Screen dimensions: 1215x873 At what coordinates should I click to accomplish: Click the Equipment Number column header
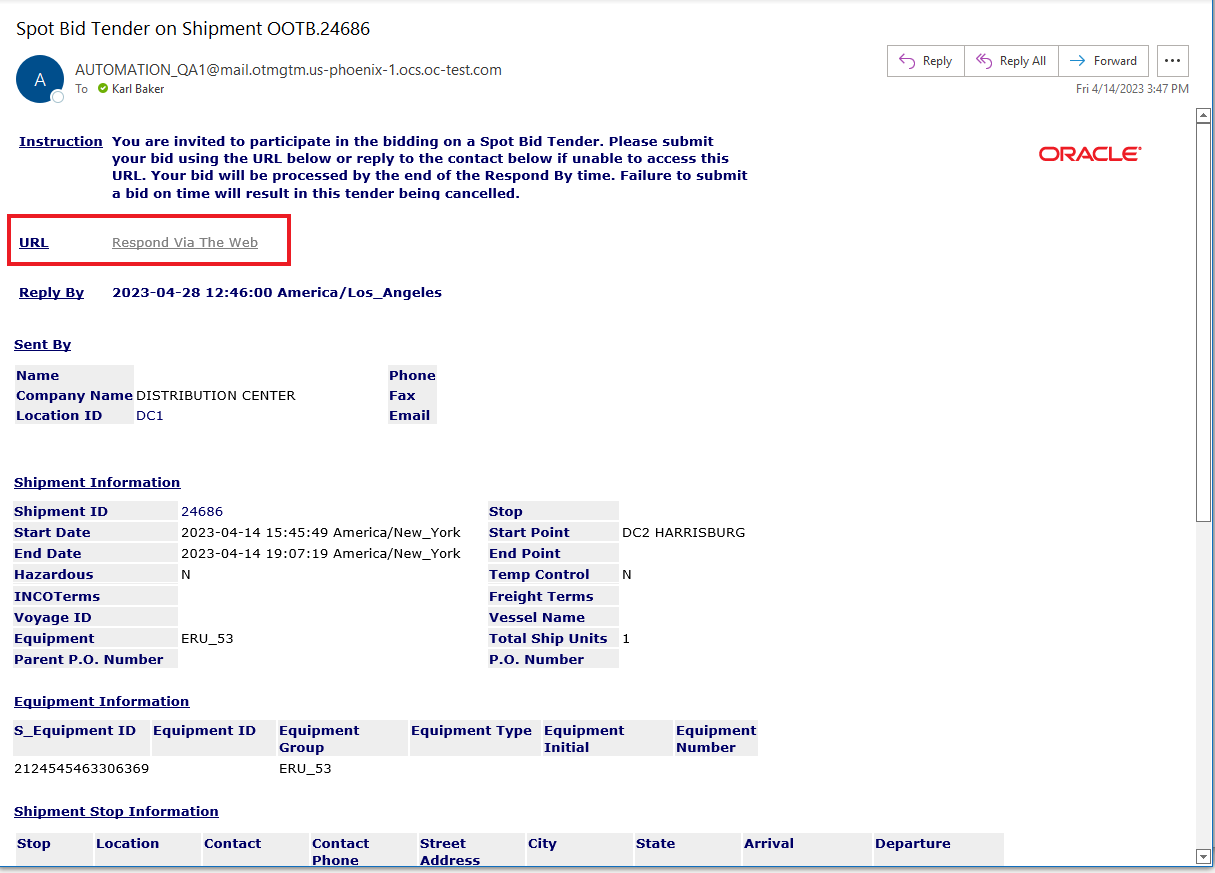click(716, 738)
